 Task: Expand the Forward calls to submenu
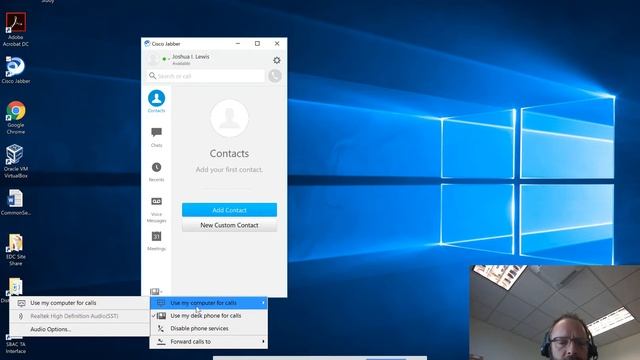click(x=209, y=342)
